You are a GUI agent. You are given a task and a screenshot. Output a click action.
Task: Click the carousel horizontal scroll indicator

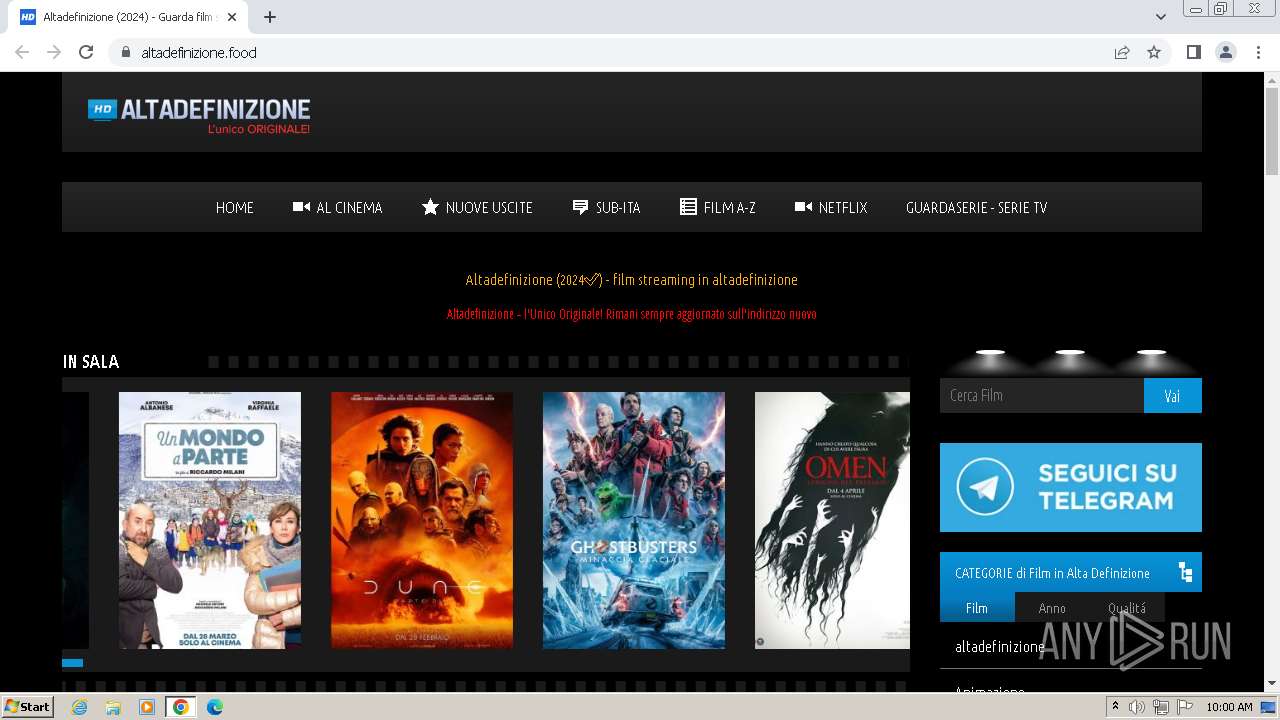[x=72, y=663]
